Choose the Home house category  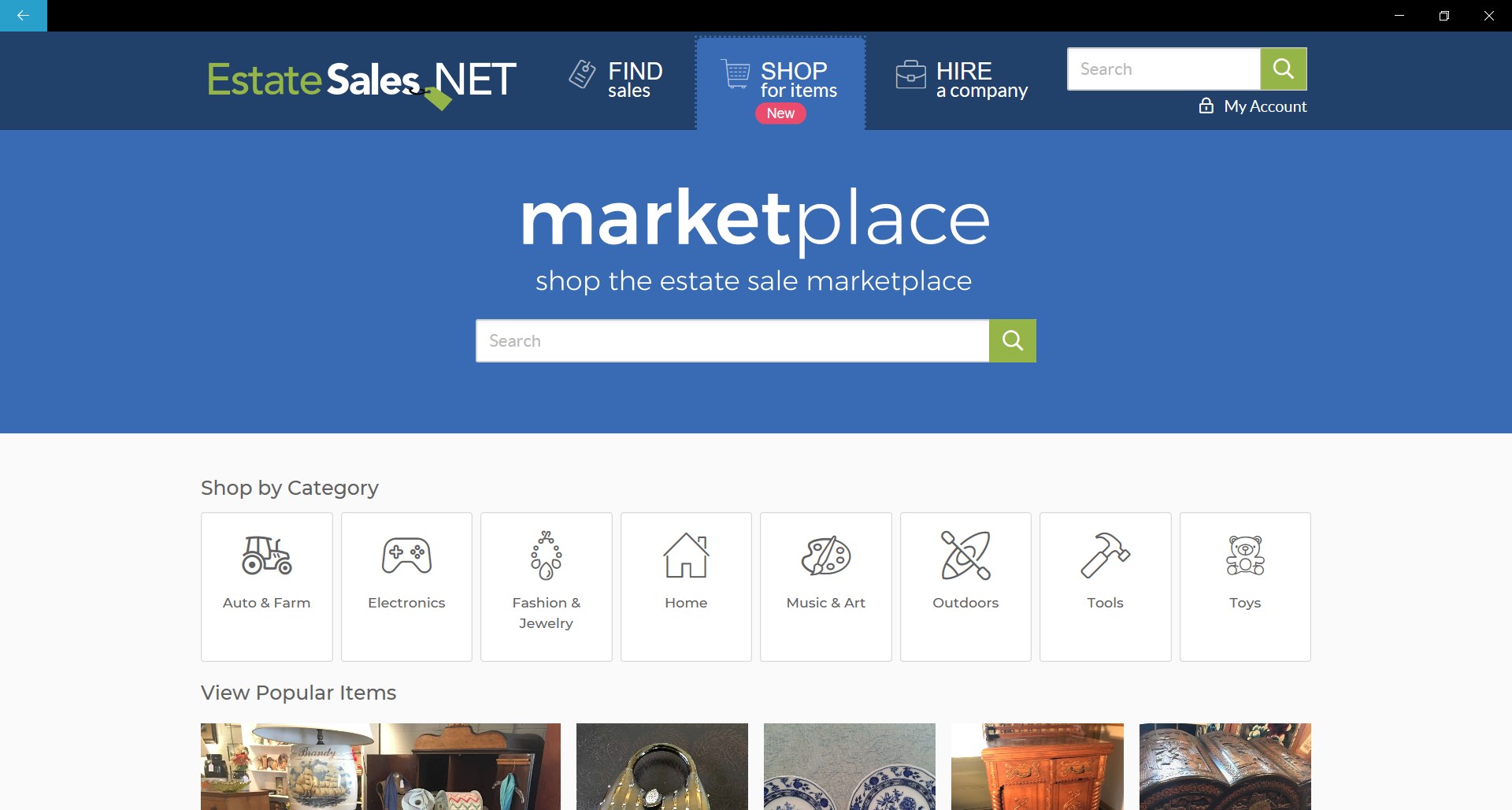click(x=686, y=586)
